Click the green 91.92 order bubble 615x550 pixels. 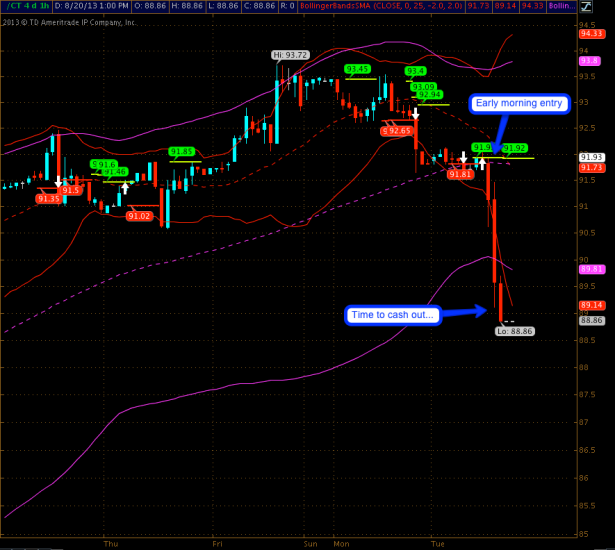tap(514, 148)
